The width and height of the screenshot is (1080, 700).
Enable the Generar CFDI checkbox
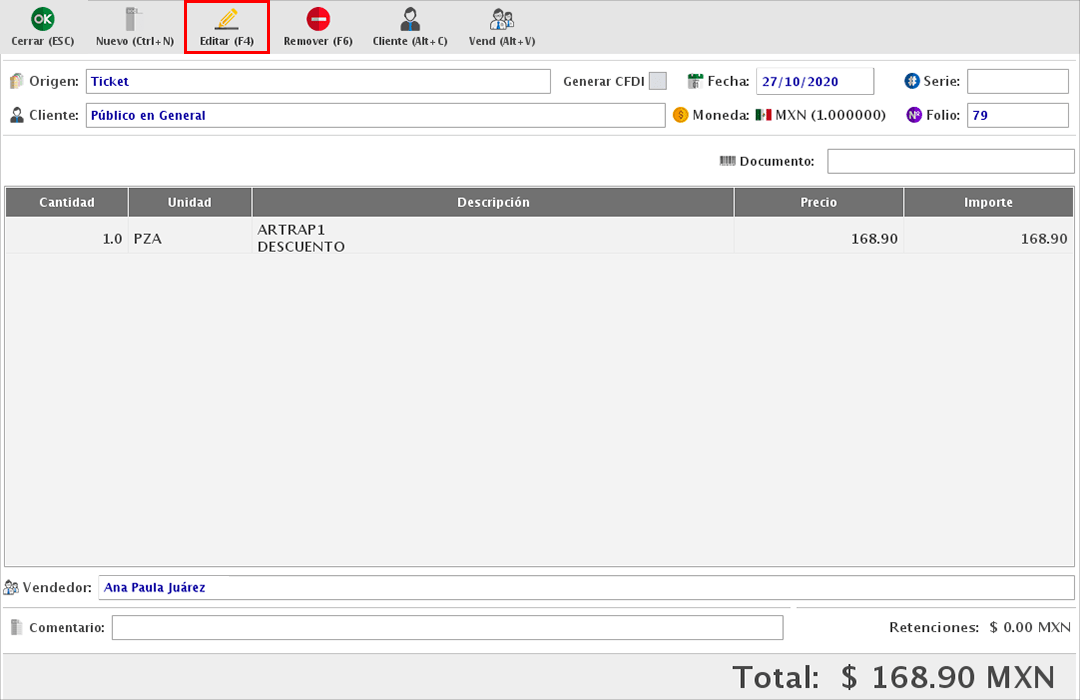coord(657,82)
